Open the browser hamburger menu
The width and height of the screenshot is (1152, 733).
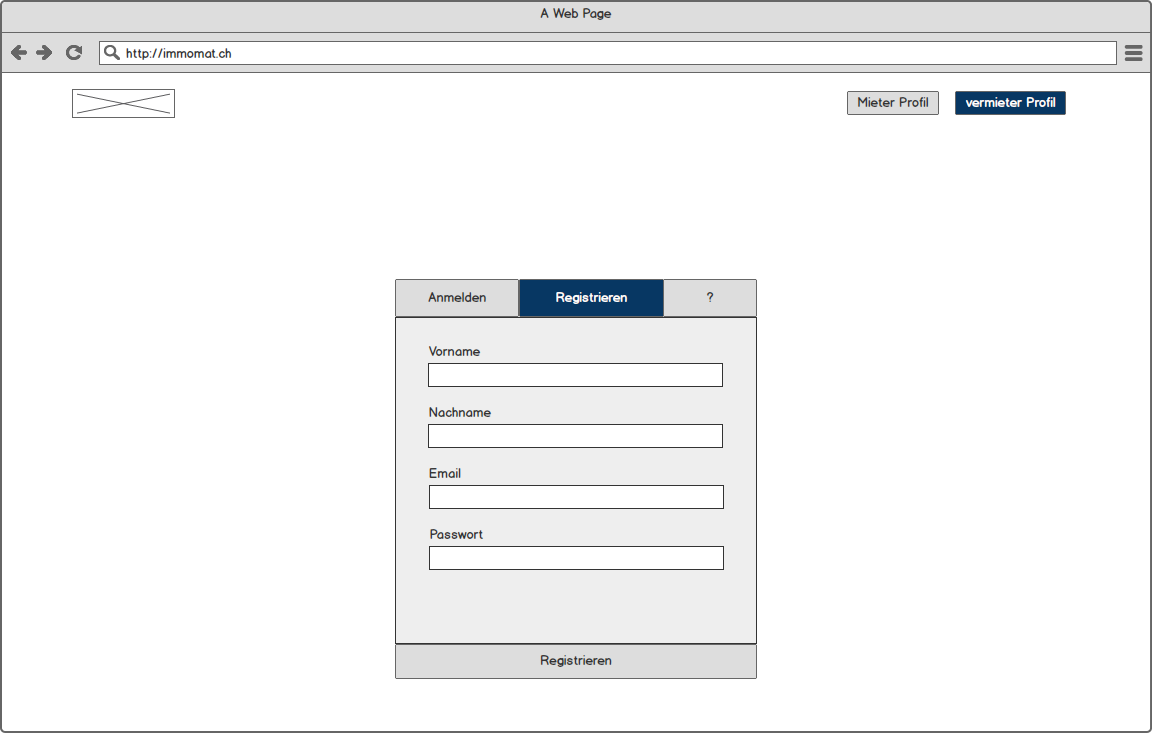[1133, 53]
